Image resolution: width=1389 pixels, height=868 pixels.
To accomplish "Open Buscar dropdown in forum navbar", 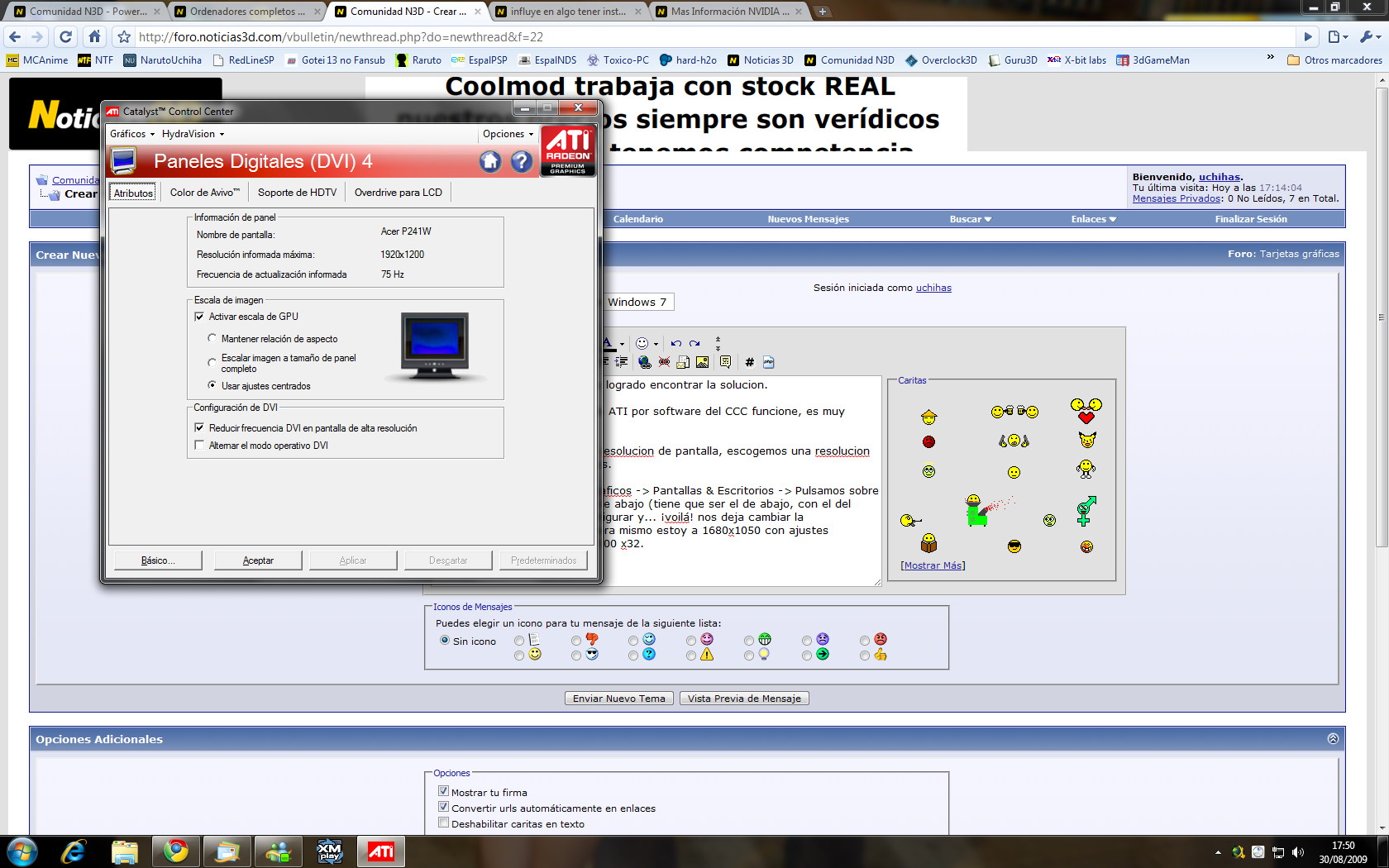I will tap(970, 219).
